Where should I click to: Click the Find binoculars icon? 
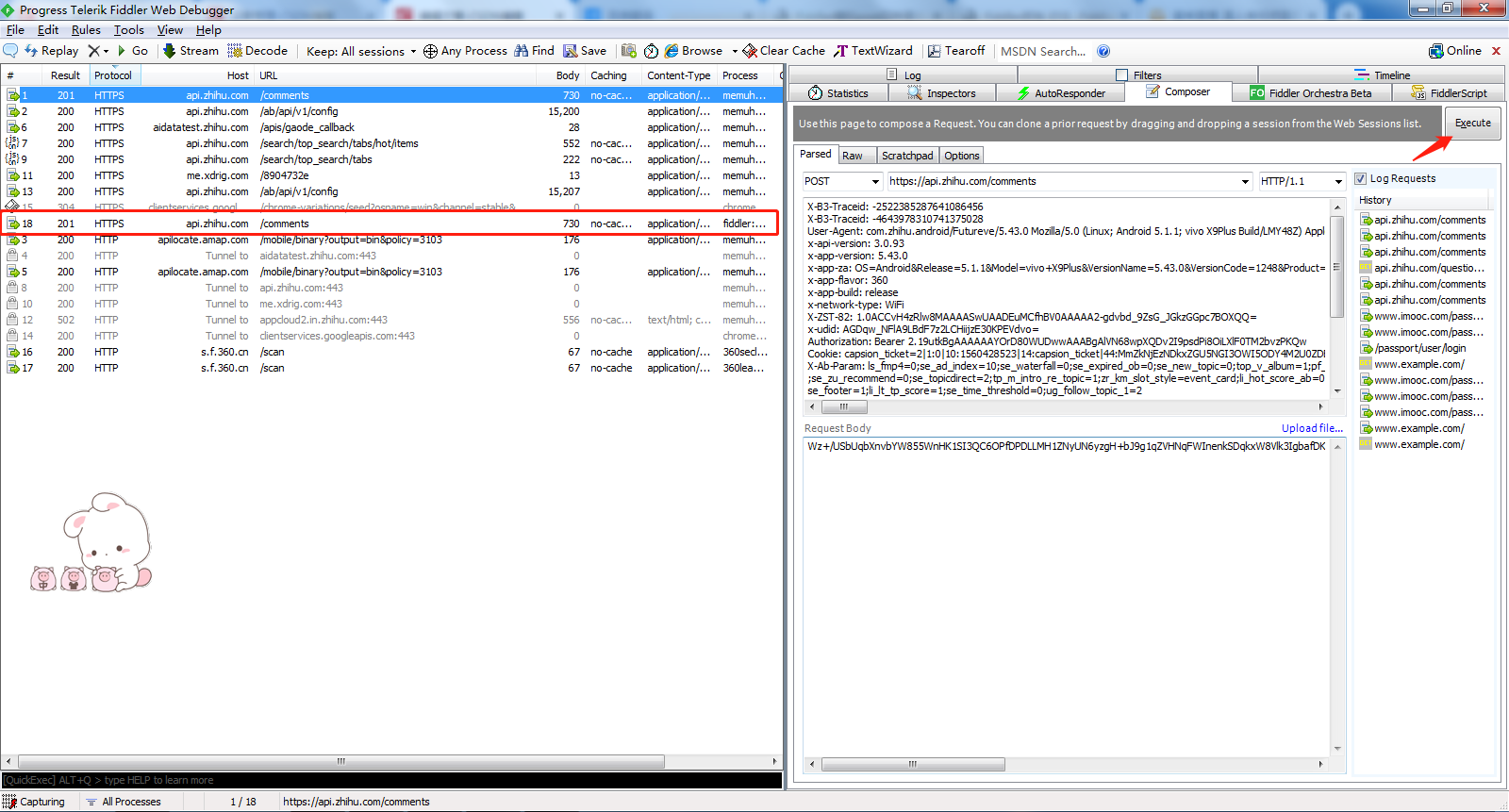[x=522, y=51]
